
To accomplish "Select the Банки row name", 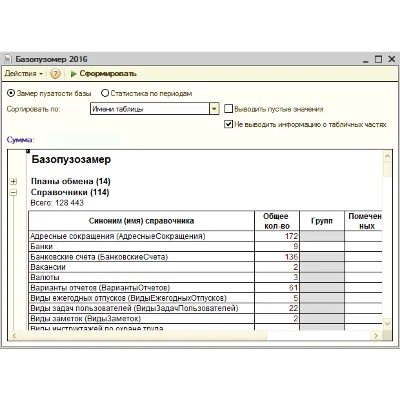I will coord(41,247).
